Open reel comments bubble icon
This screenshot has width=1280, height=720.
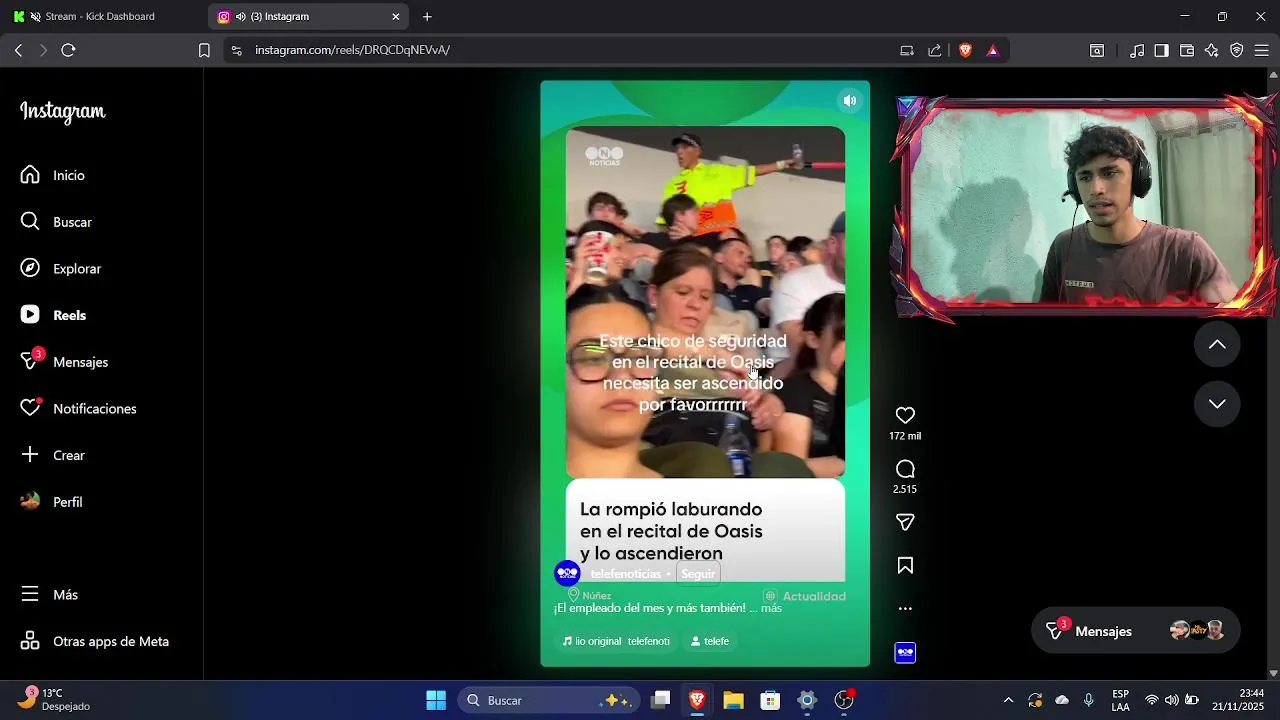pyautogui.click(x=905, y=469)
